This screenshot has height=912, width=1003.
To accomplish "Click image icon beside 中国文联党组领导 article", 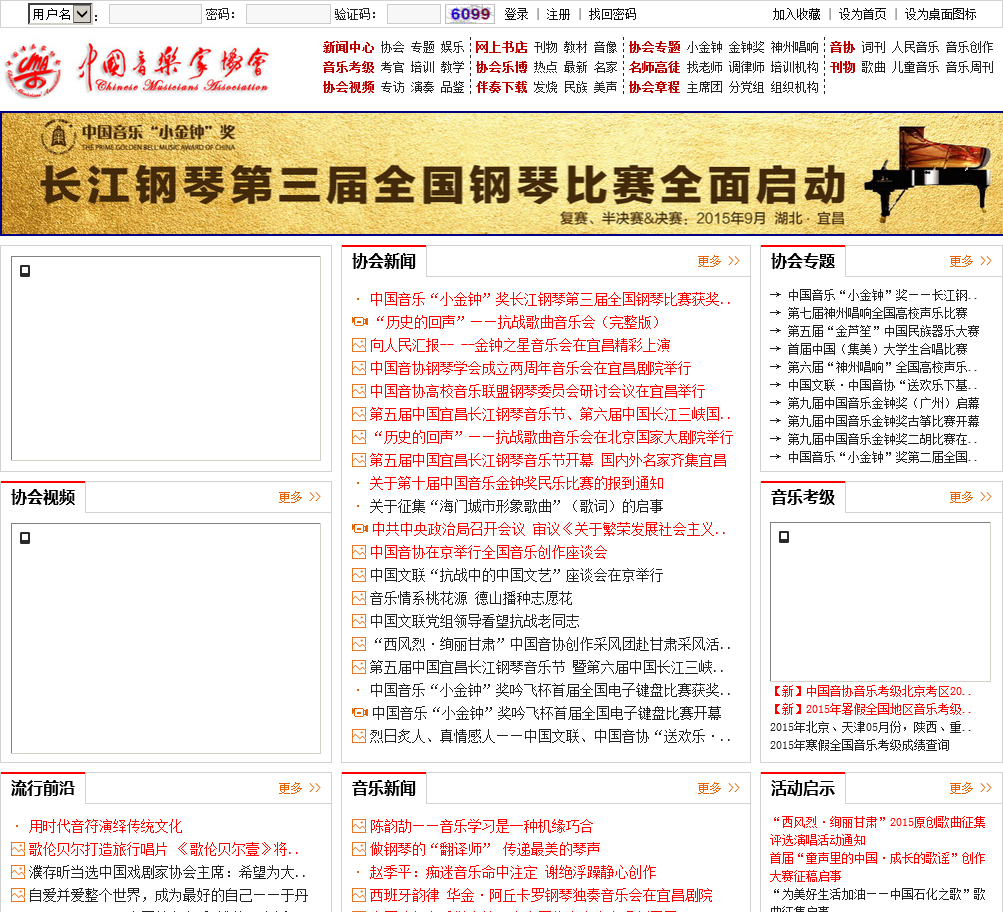I will click(359, 622).
